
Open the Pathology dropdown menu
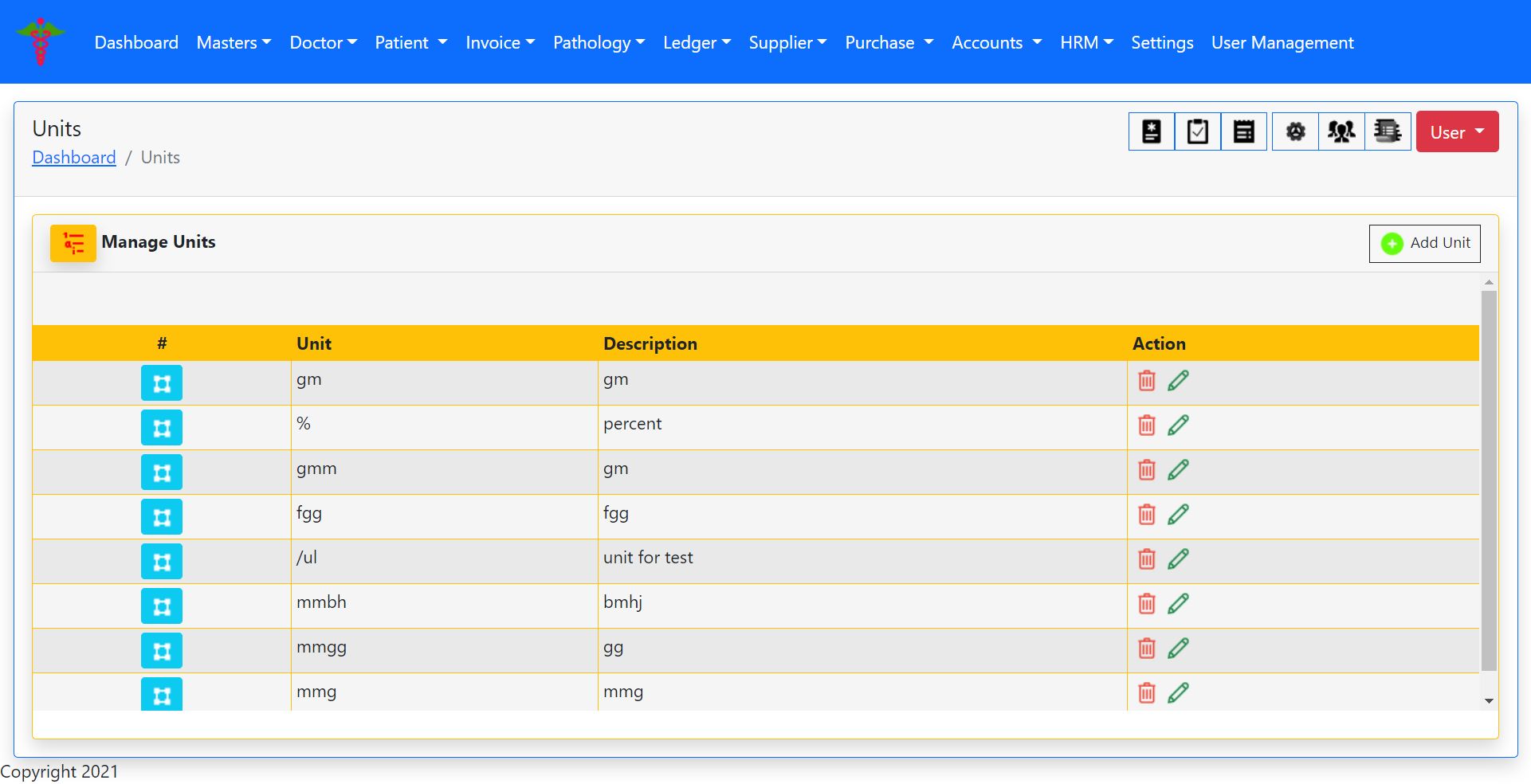pyautogui.click(x=599, y=43)
